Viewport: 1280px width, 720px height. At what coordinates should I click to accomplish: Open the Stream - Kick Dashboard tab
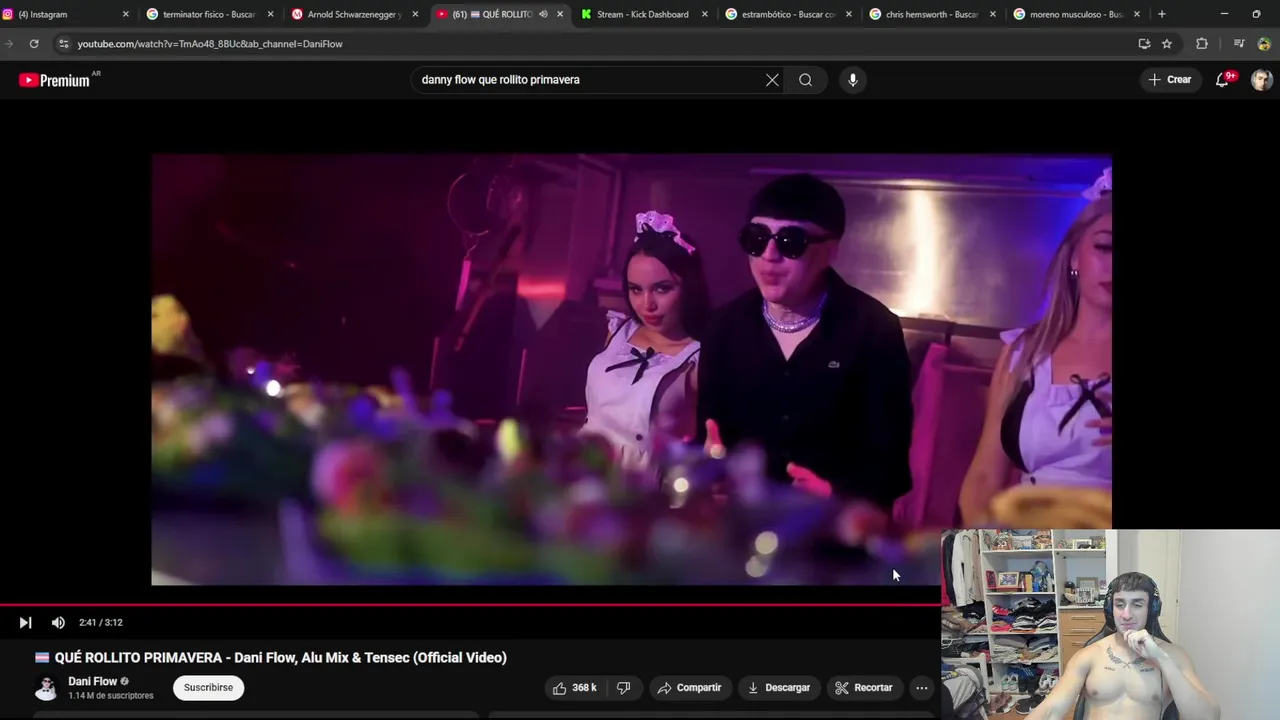[643, 14]
